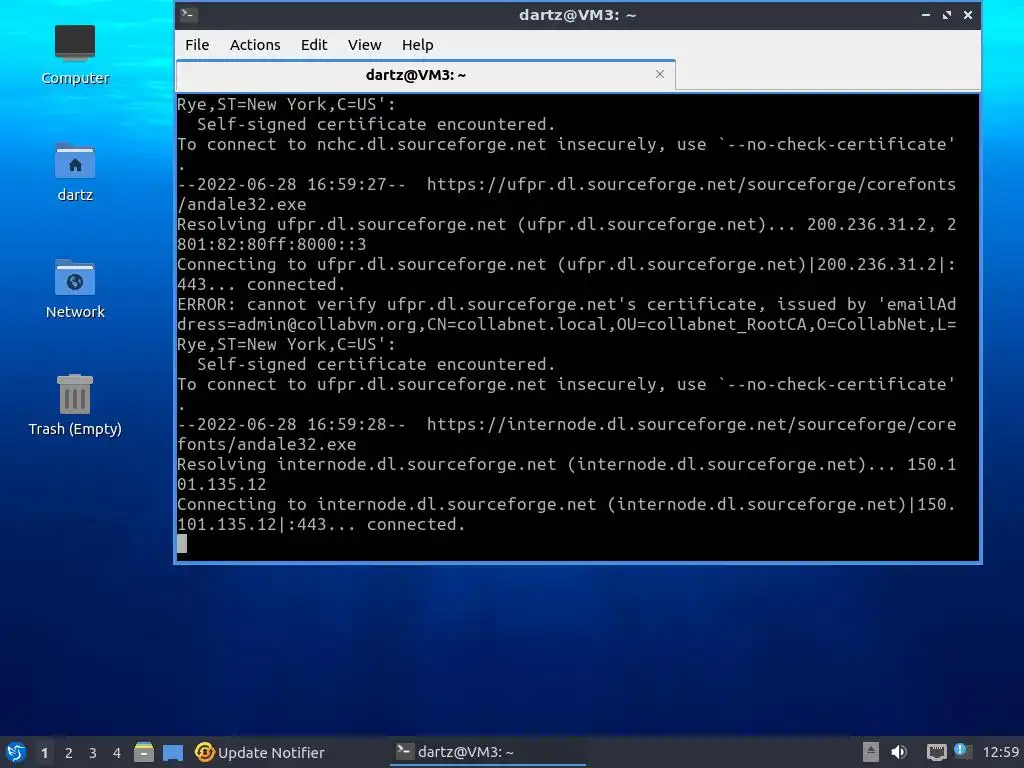The image size is (1024, 768).
Task: Click the removable media eject tray icon
Action: click(870, 752)
